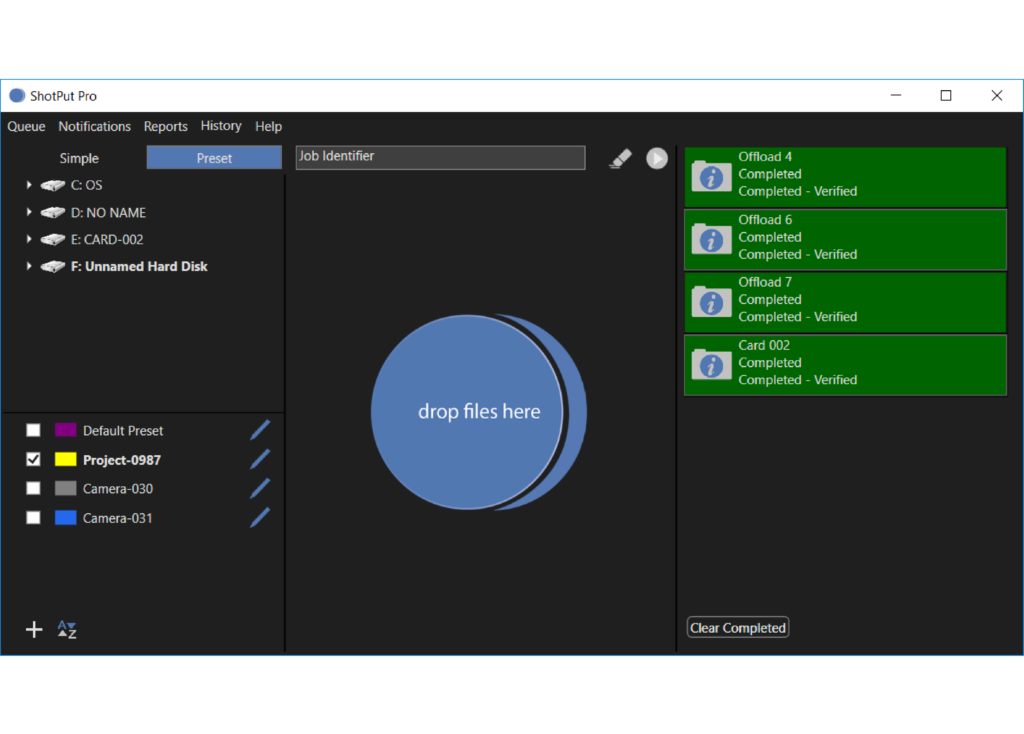This screenshot has width=1024, height=734.
Task: Edit Default Preset using its pencil icon
Action: [x=260, y=430]
